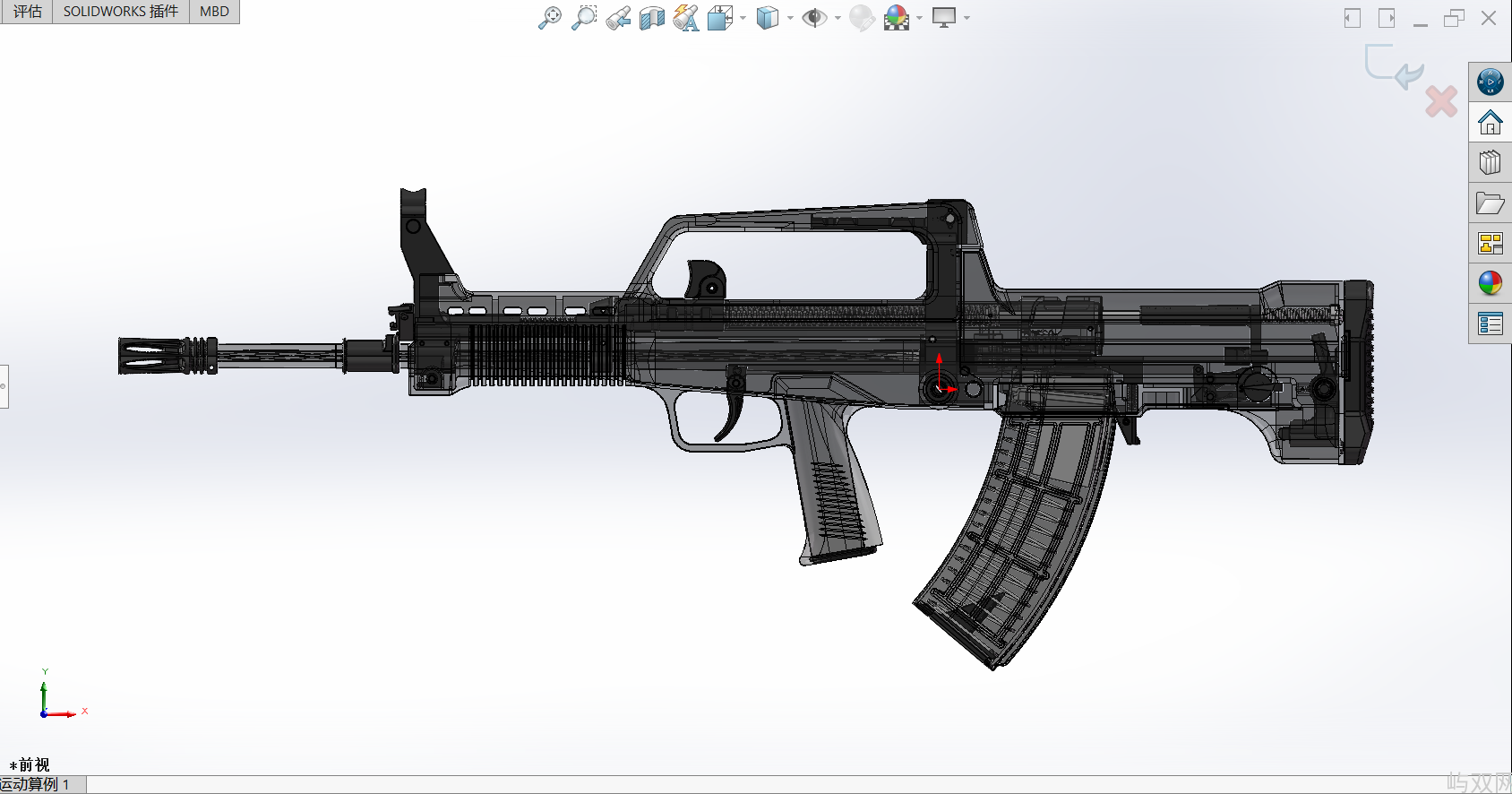Open the Custom Properties tab
1512x794 pixels.
click(1491, 324)
